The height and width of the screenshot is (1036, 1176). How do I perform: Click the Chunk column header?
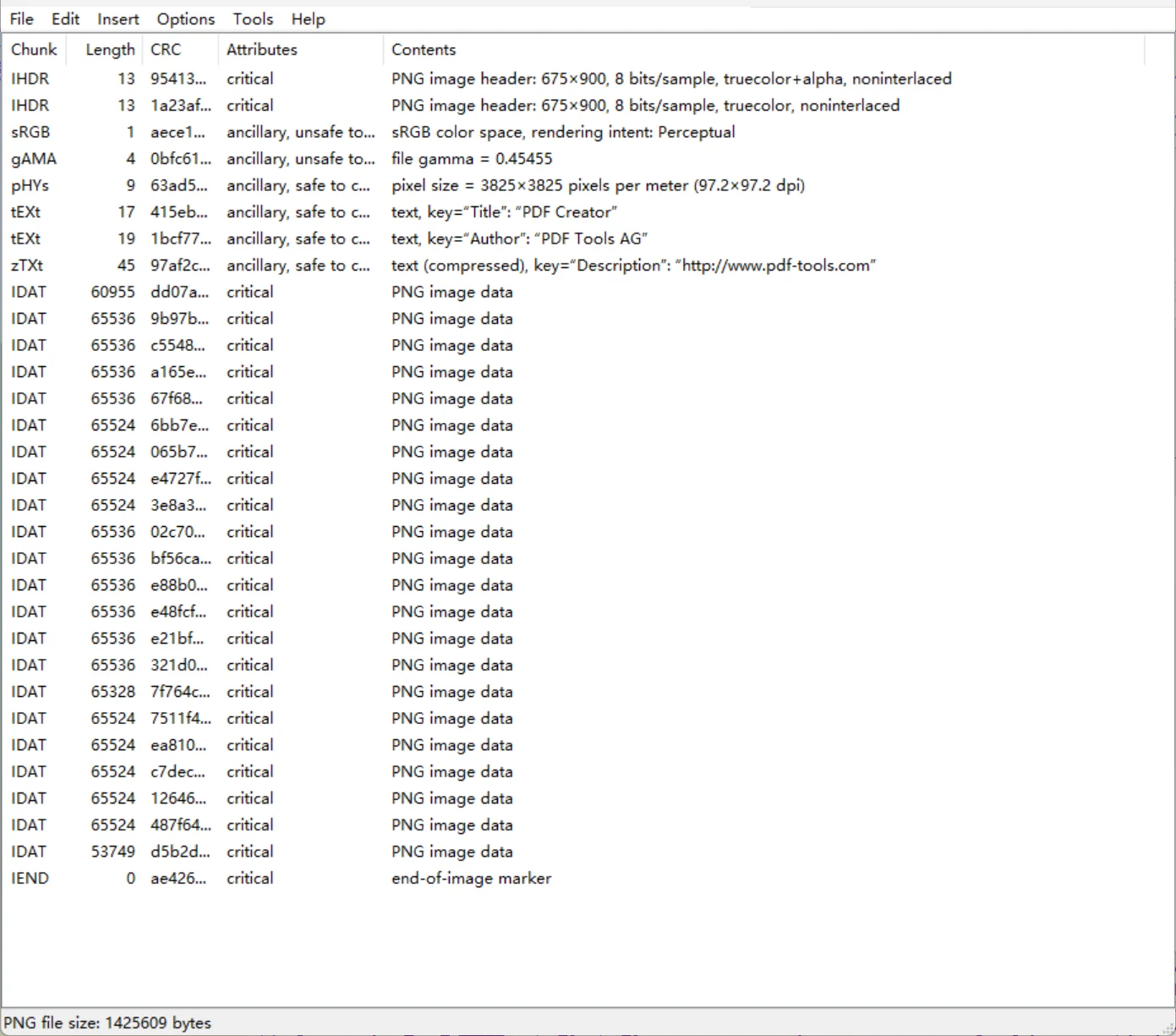tap(34, 50)
